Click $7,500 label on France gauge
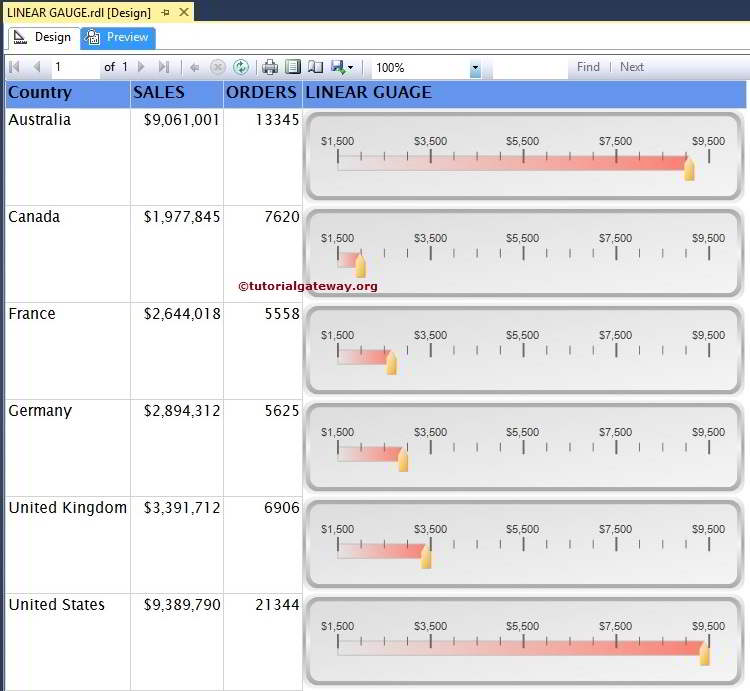Screen dimensions: 750x691 click(x=616, y=335)
